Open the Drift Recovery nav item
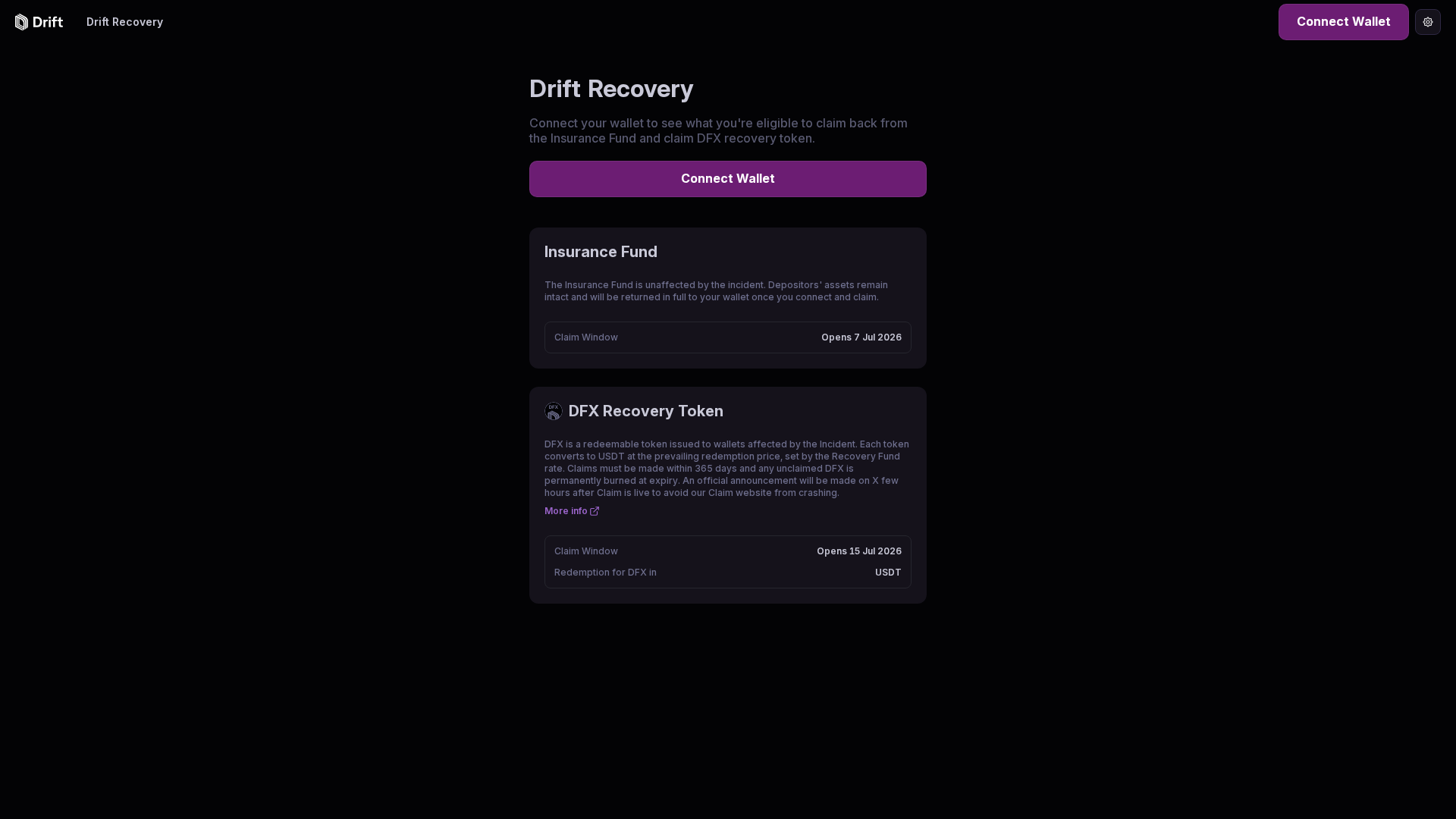This screenshot has height=819, width=1456. point(124,22)
